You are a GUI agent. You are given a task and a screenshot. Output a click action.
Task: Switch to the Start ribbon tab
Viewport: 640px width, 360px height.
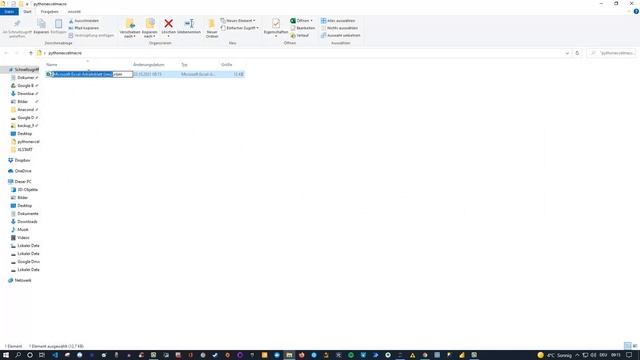27,11
